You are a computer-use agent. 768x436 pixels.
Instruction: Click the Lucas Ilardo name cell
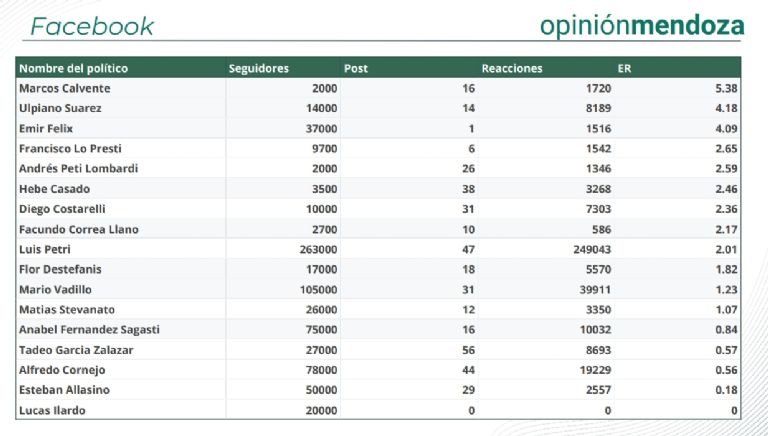52,410
